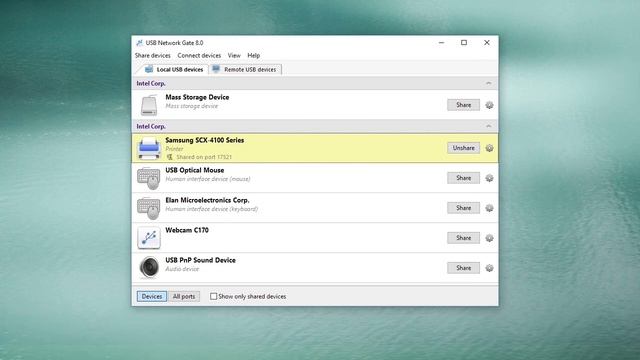The height and width of the screenshot is (360, 640).
Task: Open the Connect devices menu
Action: pos(199,56)
